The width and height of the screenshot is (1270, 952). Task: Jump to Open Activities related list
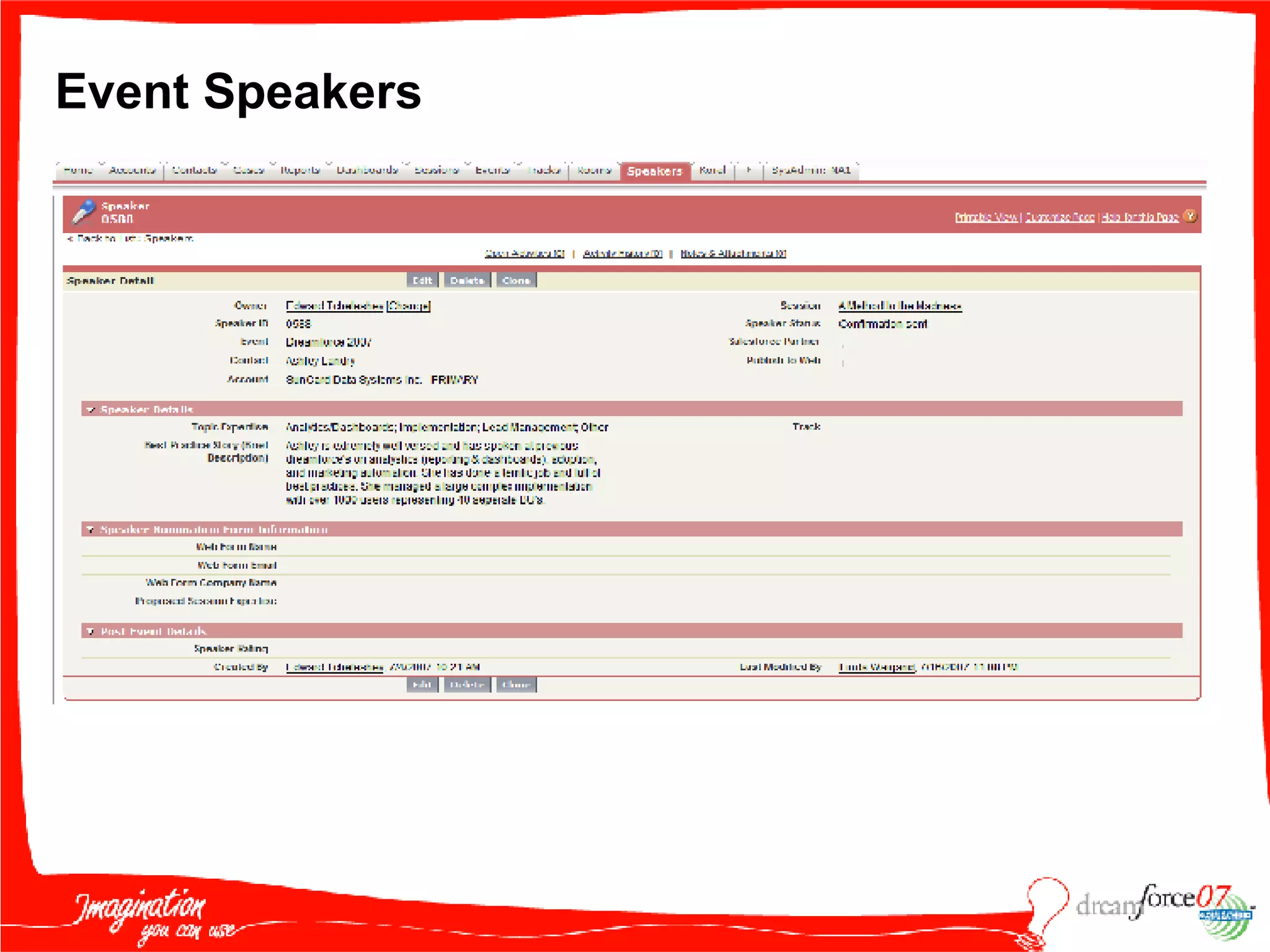525,253
